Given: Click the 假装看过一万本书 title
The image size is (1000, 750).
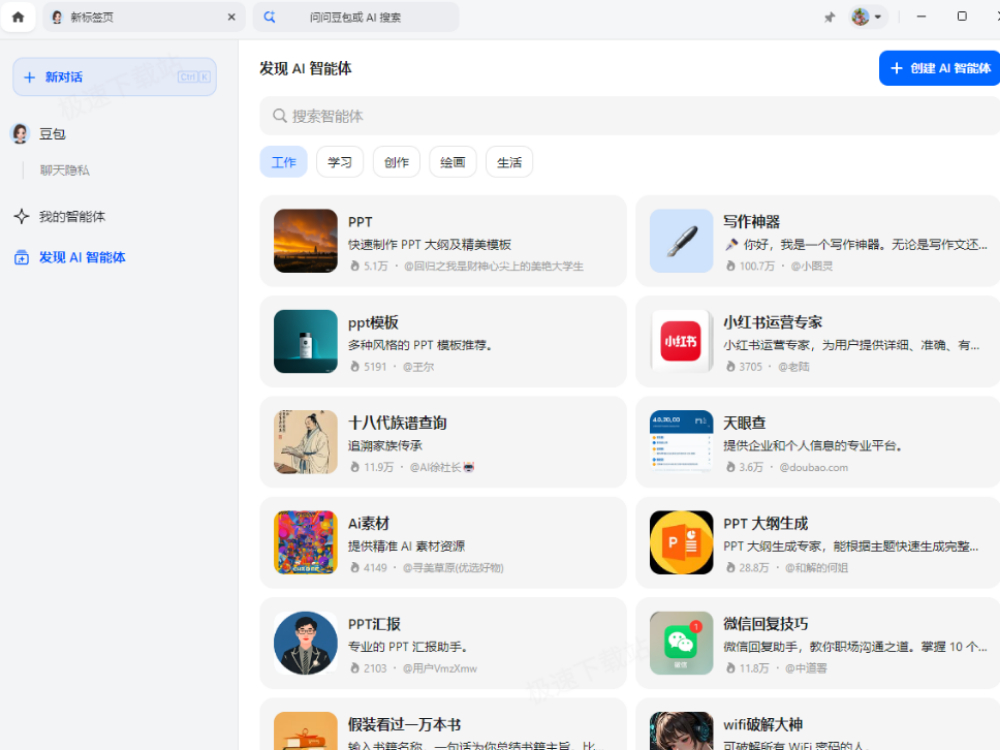Looking at the screenshot, I should click(x=404, y=724).
